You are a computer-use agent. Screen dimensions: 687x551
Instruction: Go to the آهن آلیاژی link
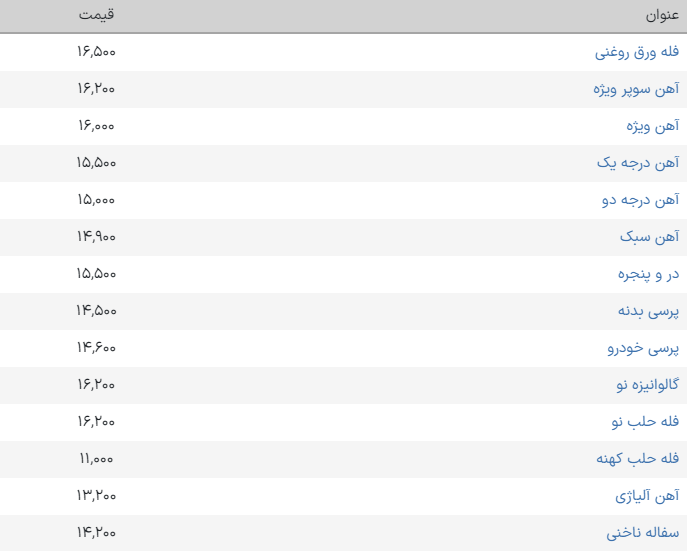click(647, 496)
